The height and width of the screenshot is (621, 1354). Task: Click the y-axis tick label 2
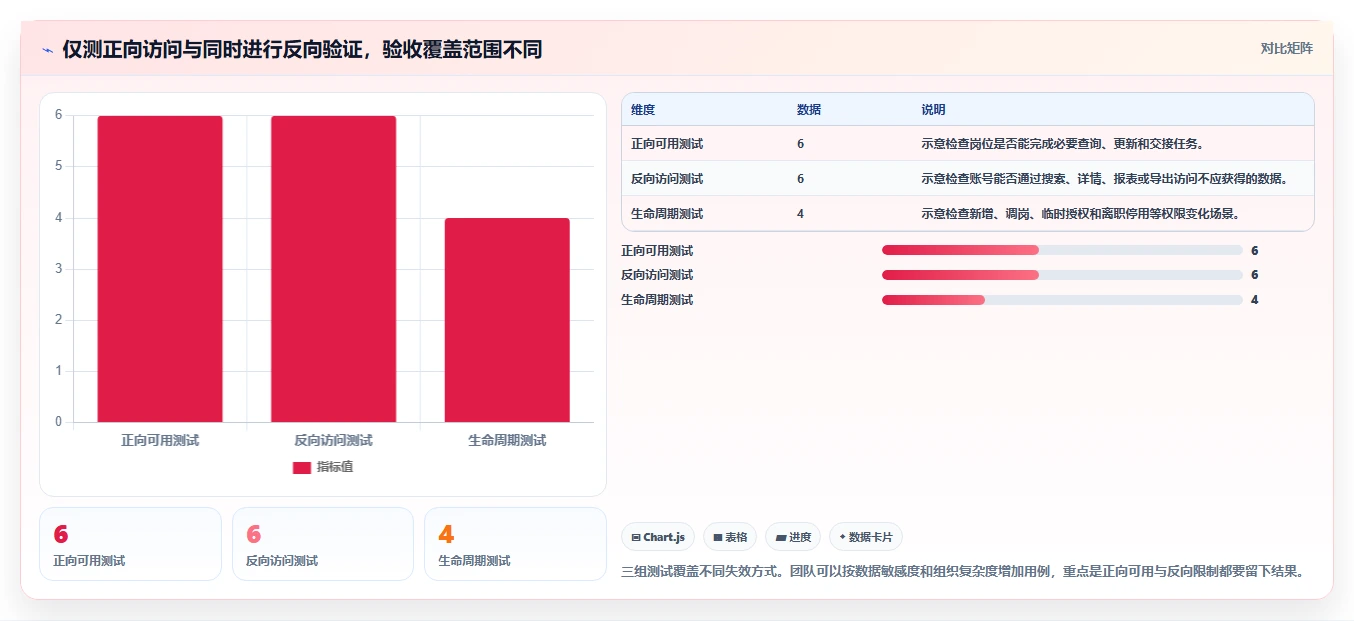[58, 320]
